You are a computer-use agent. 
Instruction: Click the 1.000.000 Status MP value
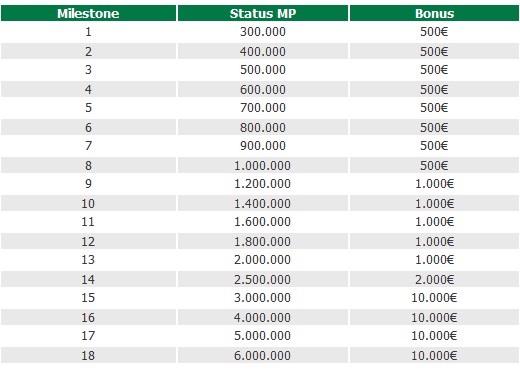coord(263,165)
